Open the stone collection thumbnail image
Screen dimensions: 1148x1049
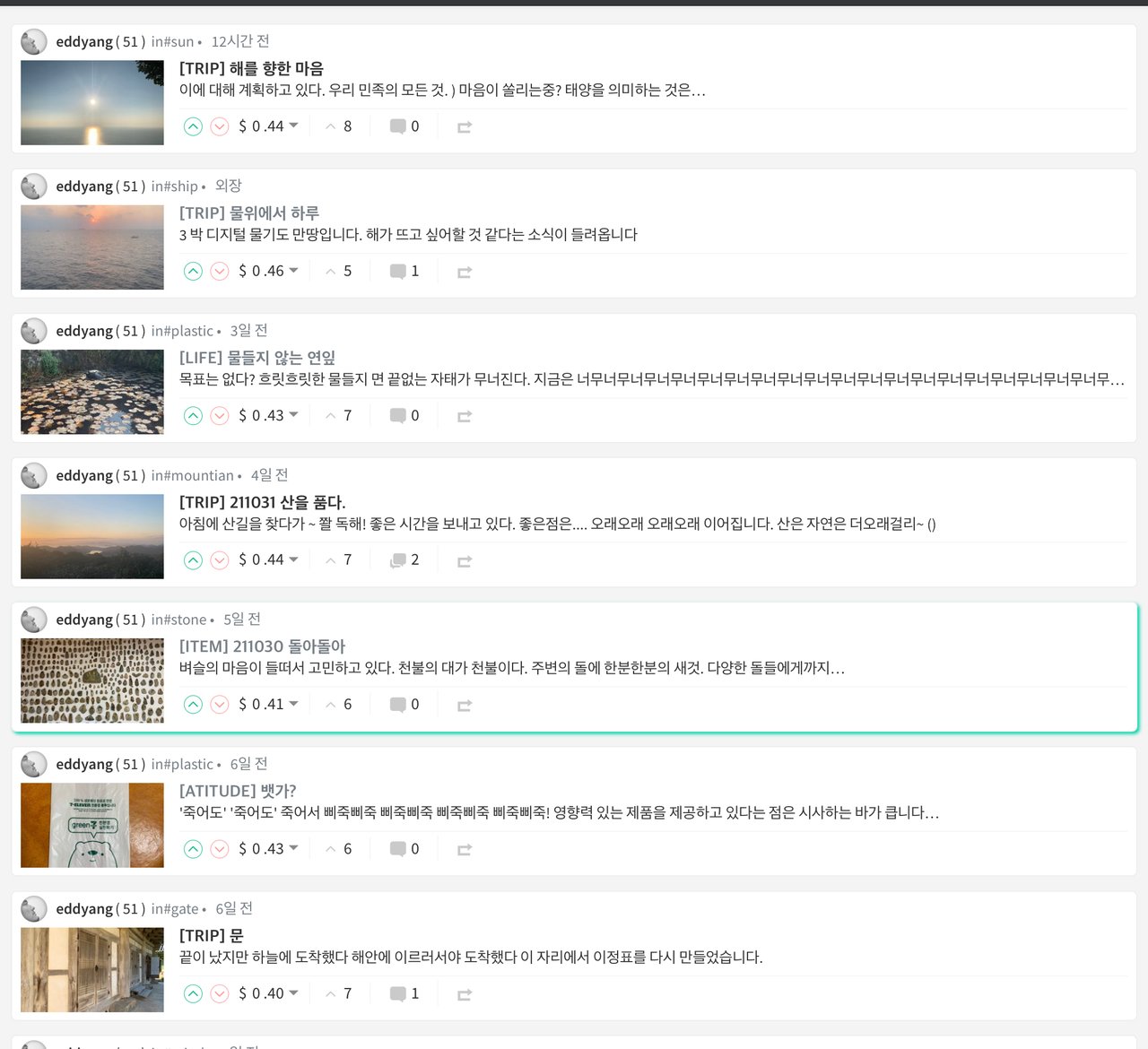(92, 681)
